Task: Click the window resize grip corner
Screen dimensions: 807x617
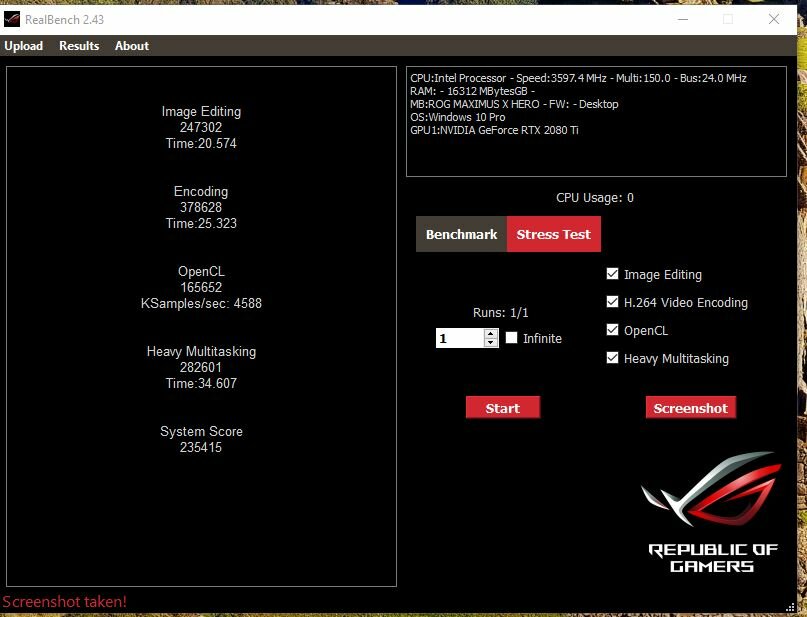Action: (791, 608)
